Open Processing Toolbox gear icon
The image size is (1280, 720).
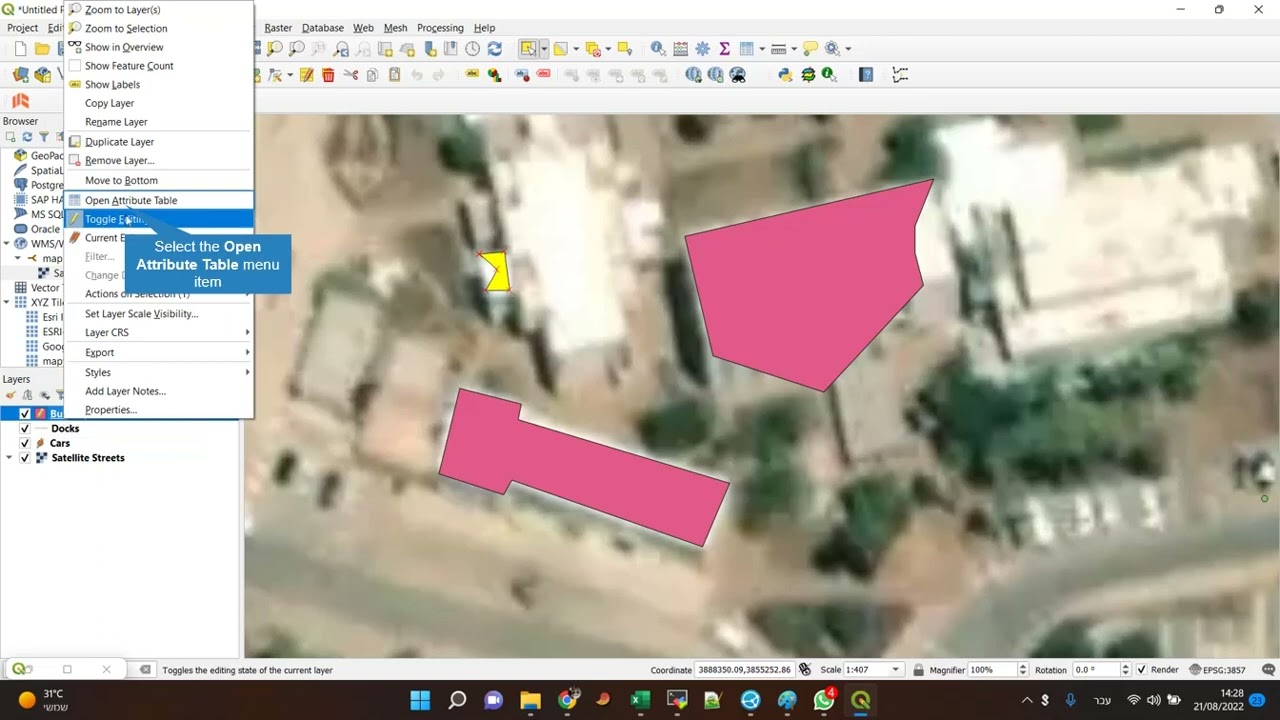(x=702, y=48)
